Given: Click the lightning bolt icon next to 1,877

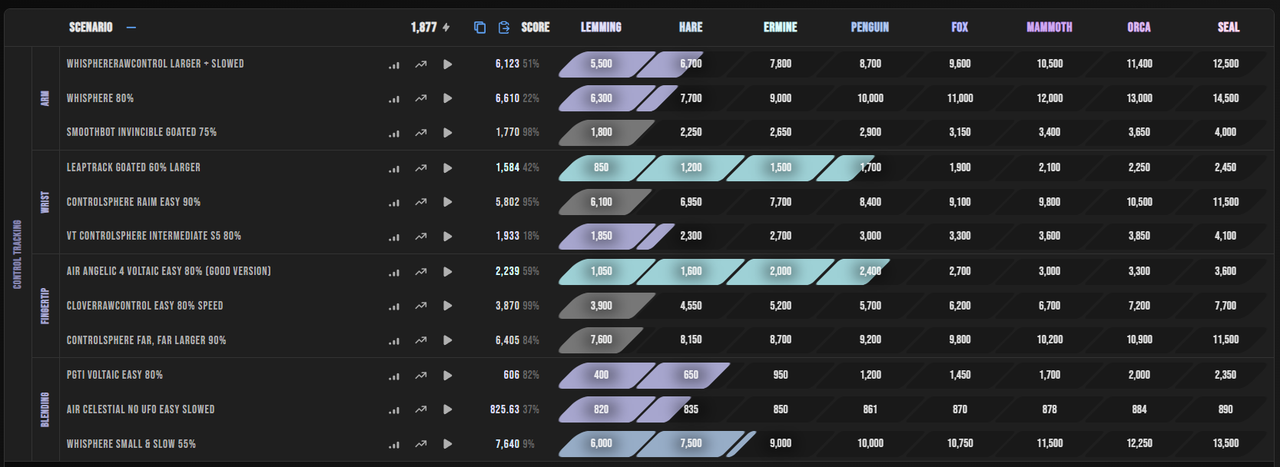Looking at the screenshot, I should pos(446,28).
